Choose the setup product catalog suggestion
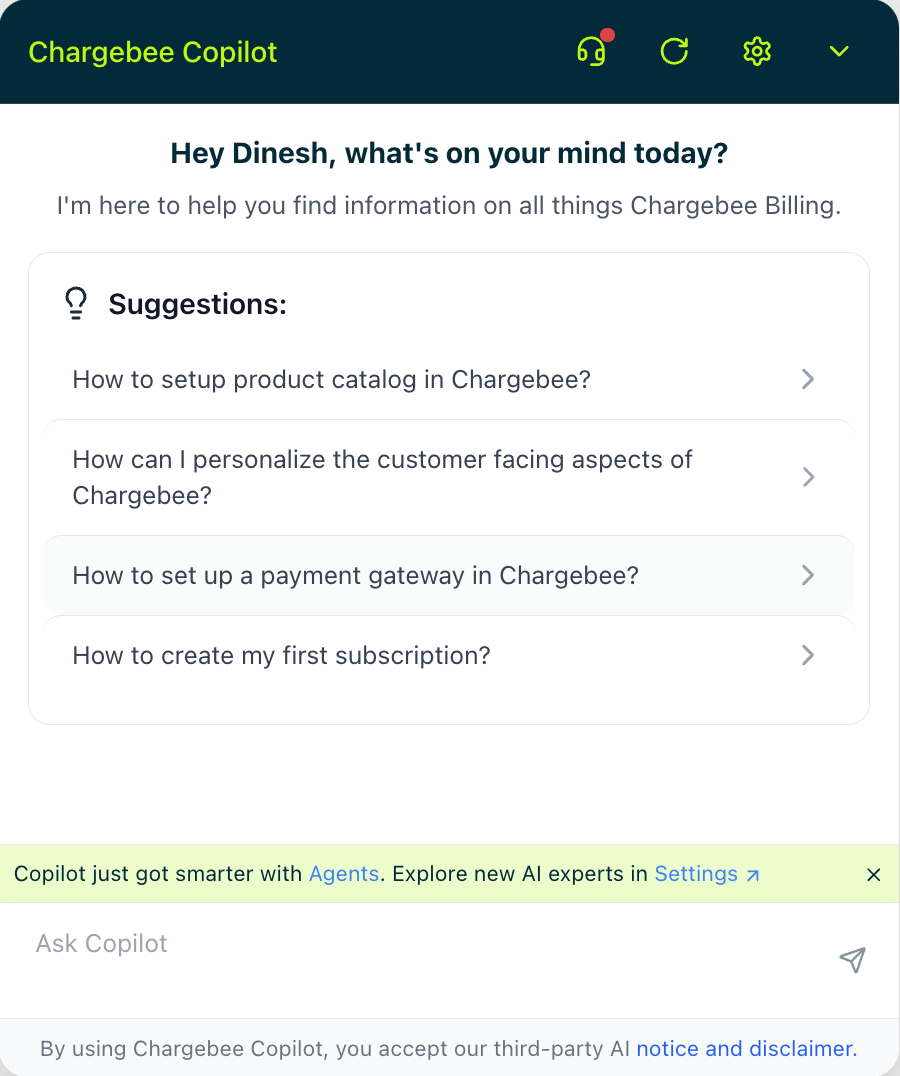This screenshot has height=1076, width=900. 331,379
